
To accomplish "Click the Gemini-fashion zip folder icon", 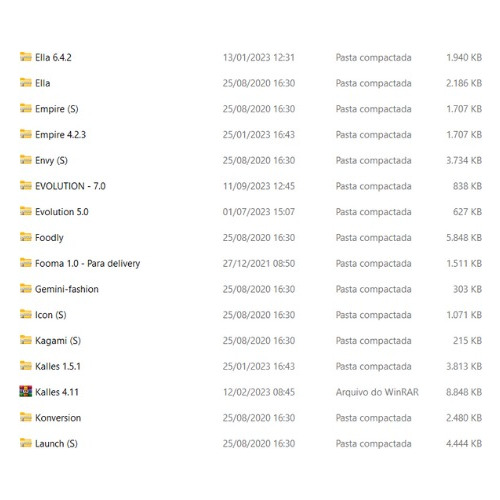I will point(26,288).
